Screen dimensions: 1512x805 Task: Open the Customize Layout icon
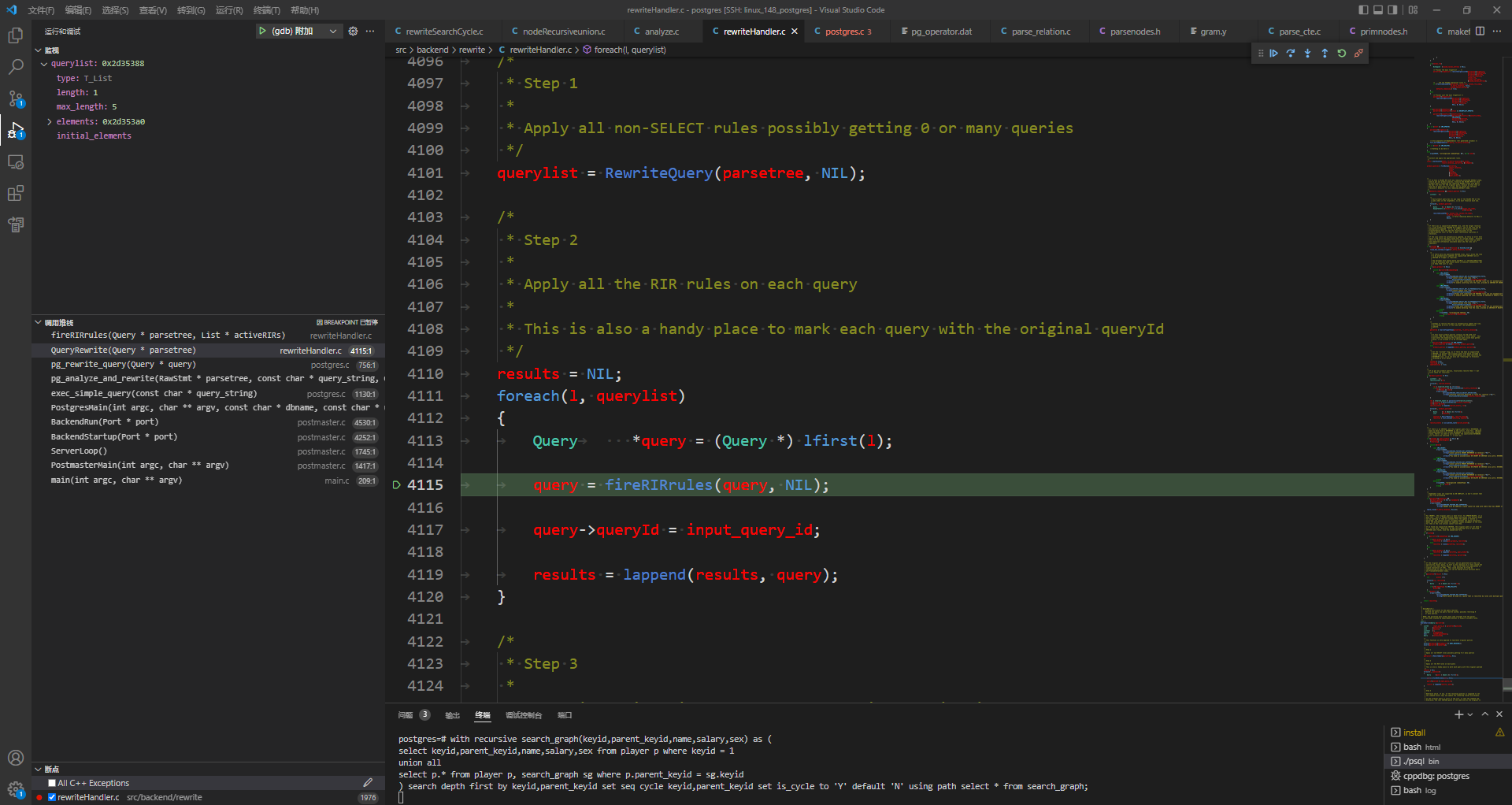click(1414, 10)
